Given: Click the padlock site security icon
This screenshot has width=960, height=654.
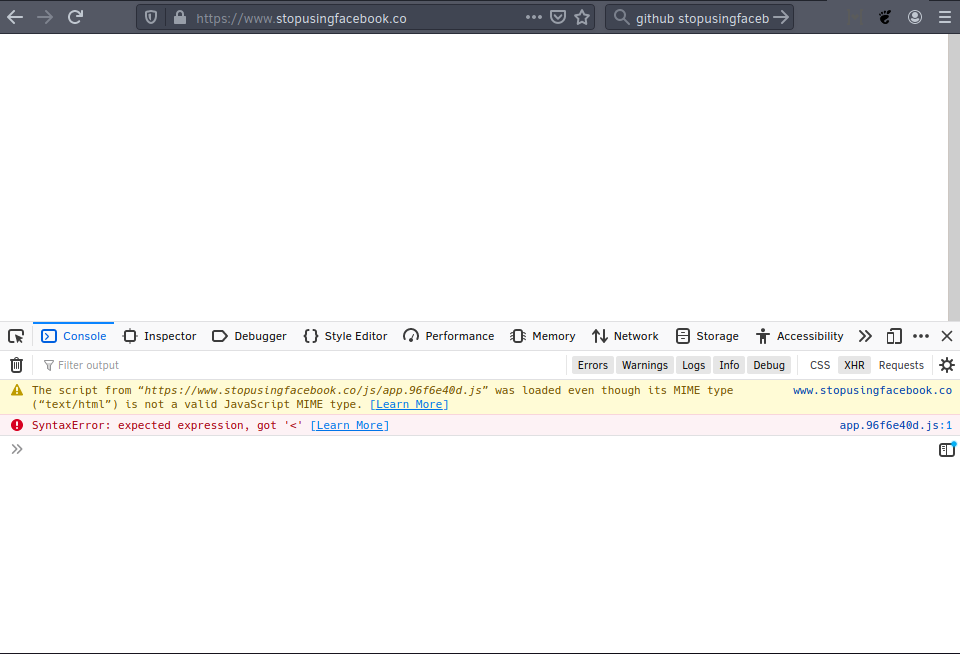Looking at the screenshot, I should [179, 17].
